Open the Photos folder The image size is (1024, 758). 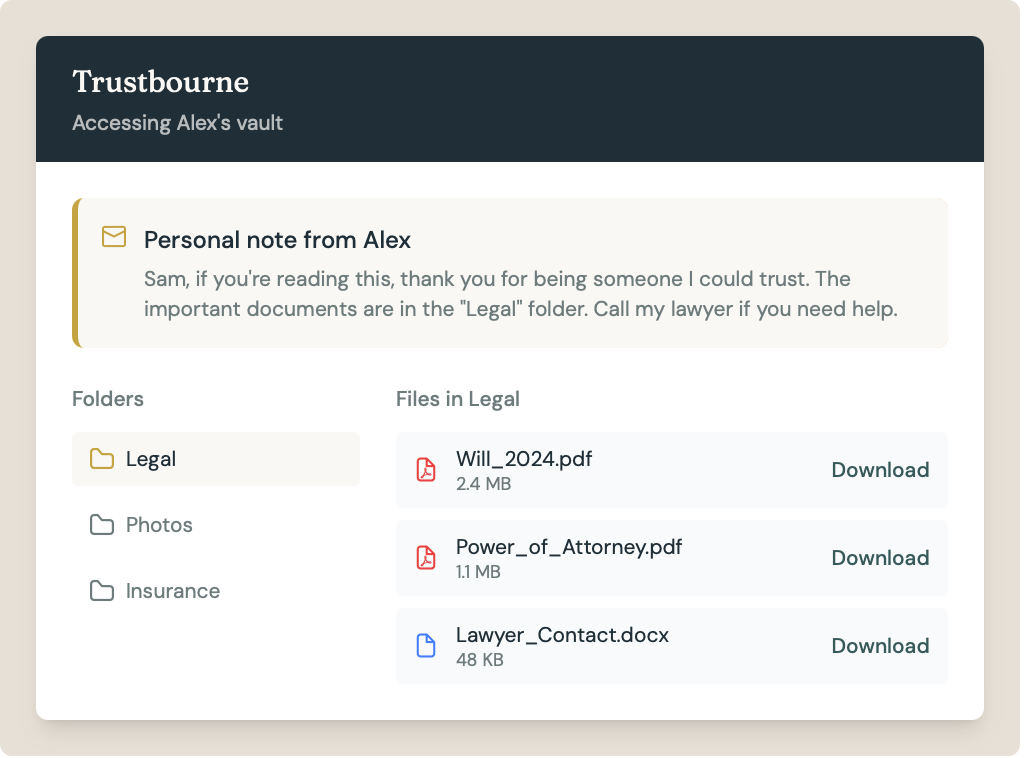159,525
